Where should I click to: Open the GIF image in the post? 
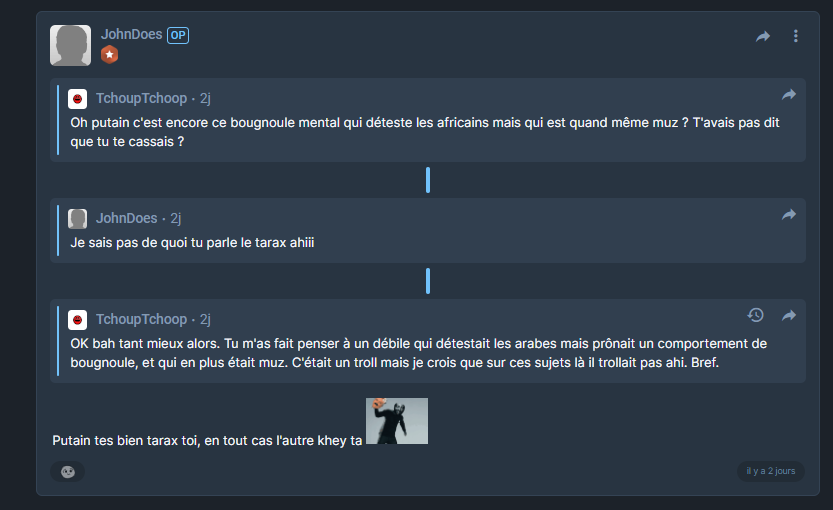click(x=397, y=421)
